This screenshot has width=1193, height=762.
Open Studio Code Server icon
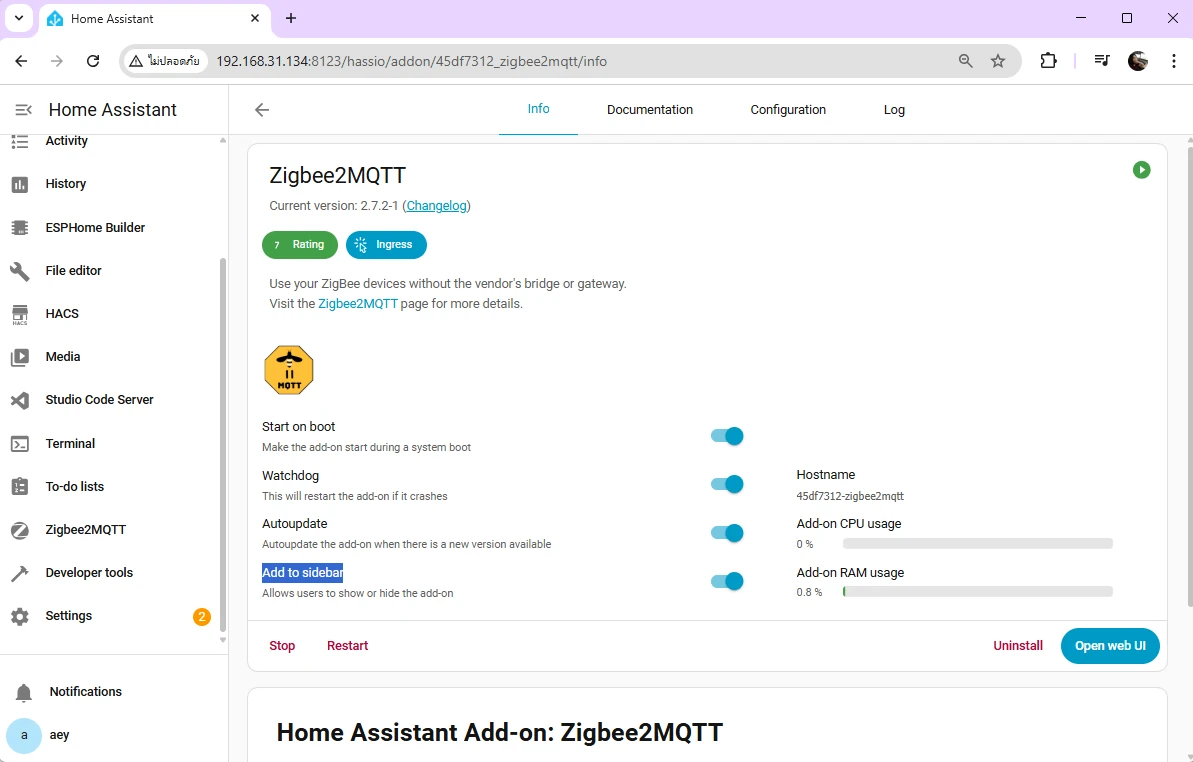pos(20,400)
